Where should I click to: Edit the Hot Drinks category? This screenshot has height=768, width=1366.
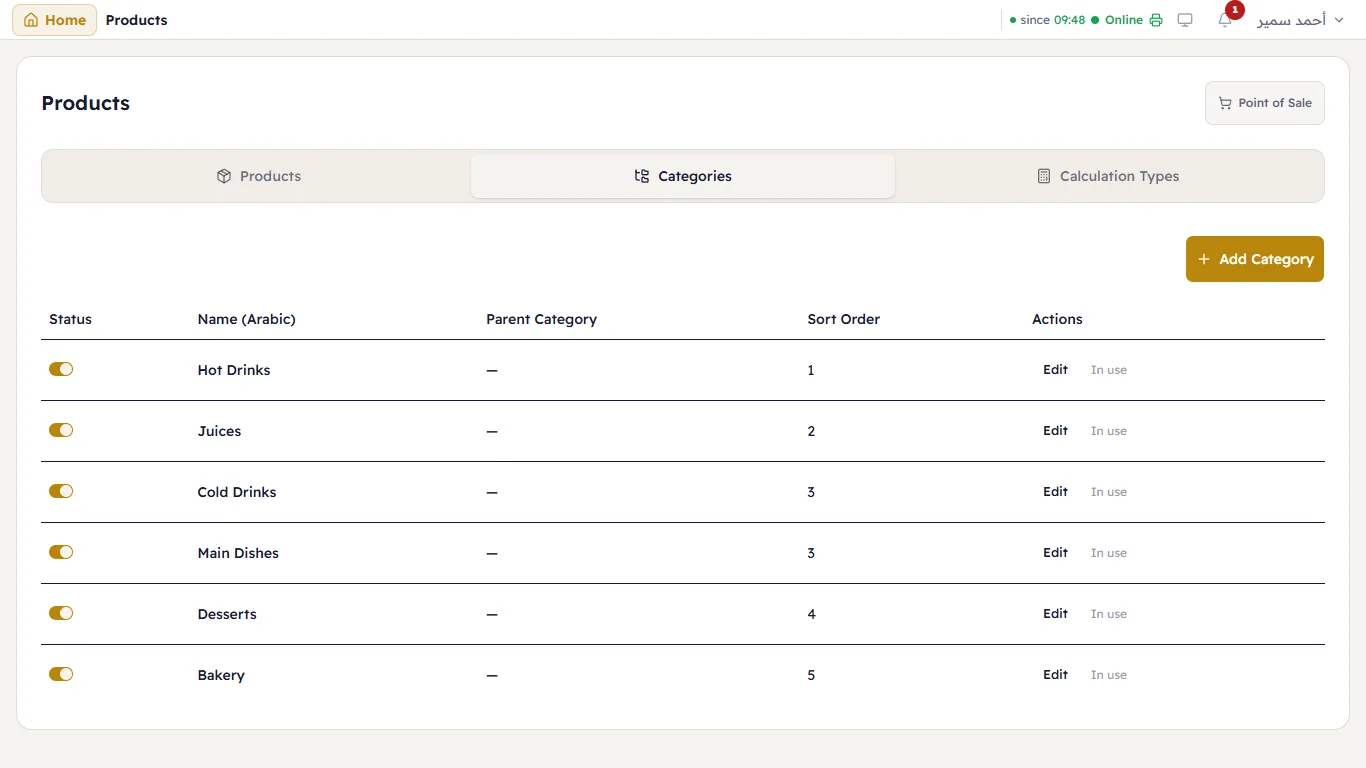point(1056,370)
